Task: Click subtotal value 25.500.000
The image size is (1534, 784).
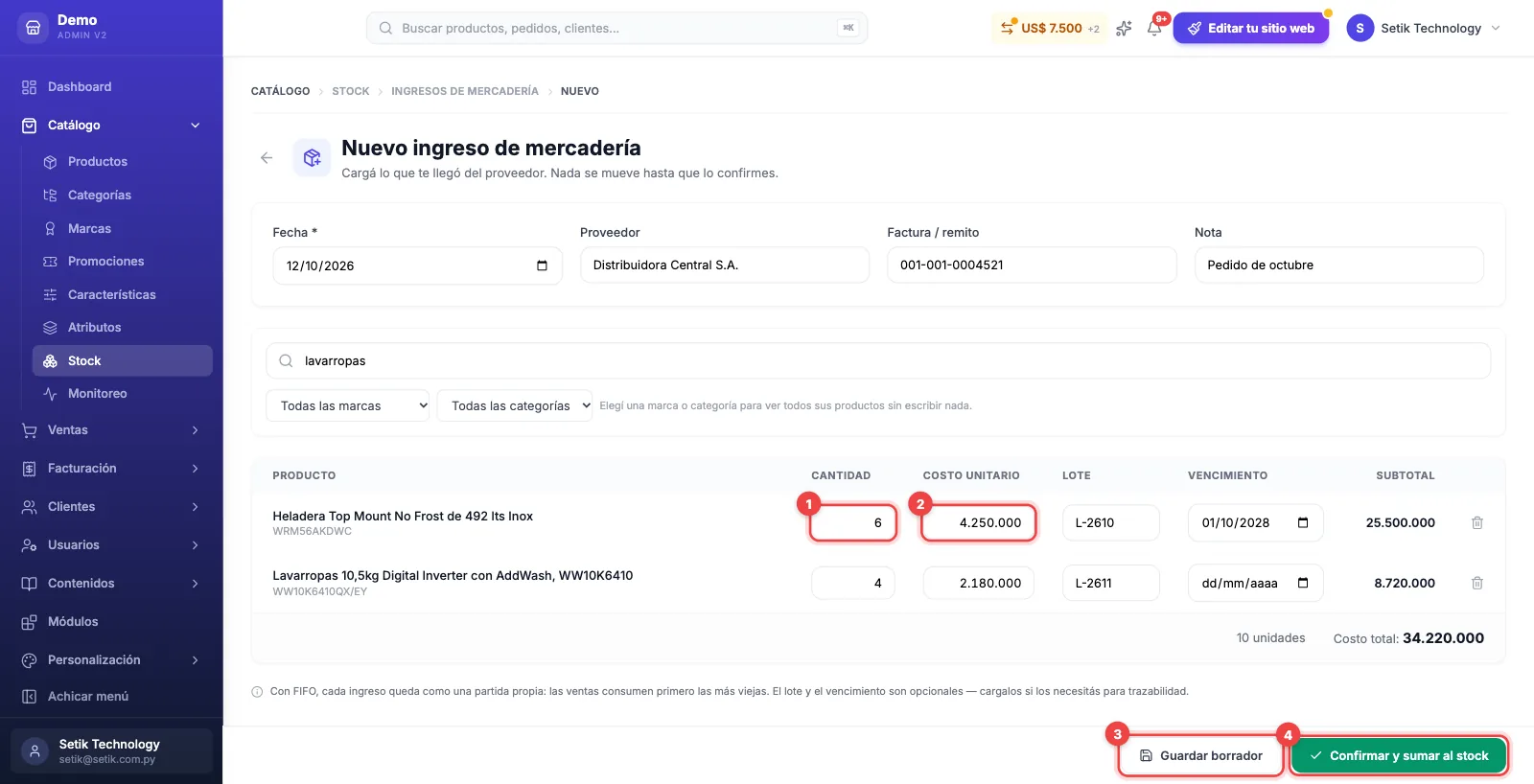Action: (1400, 522)
